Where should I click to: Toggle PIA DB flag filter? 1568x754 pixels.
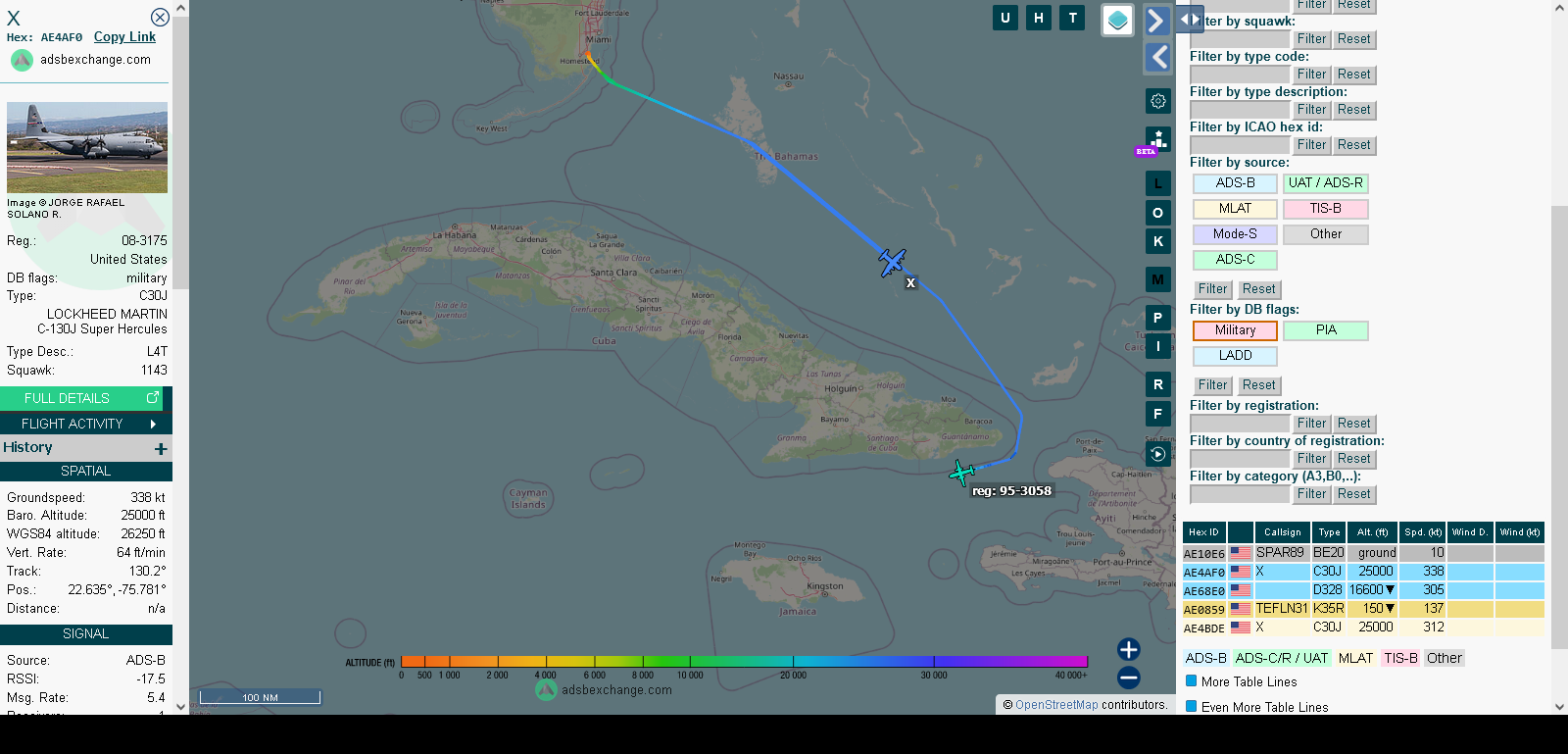(x=1325, y=330)
